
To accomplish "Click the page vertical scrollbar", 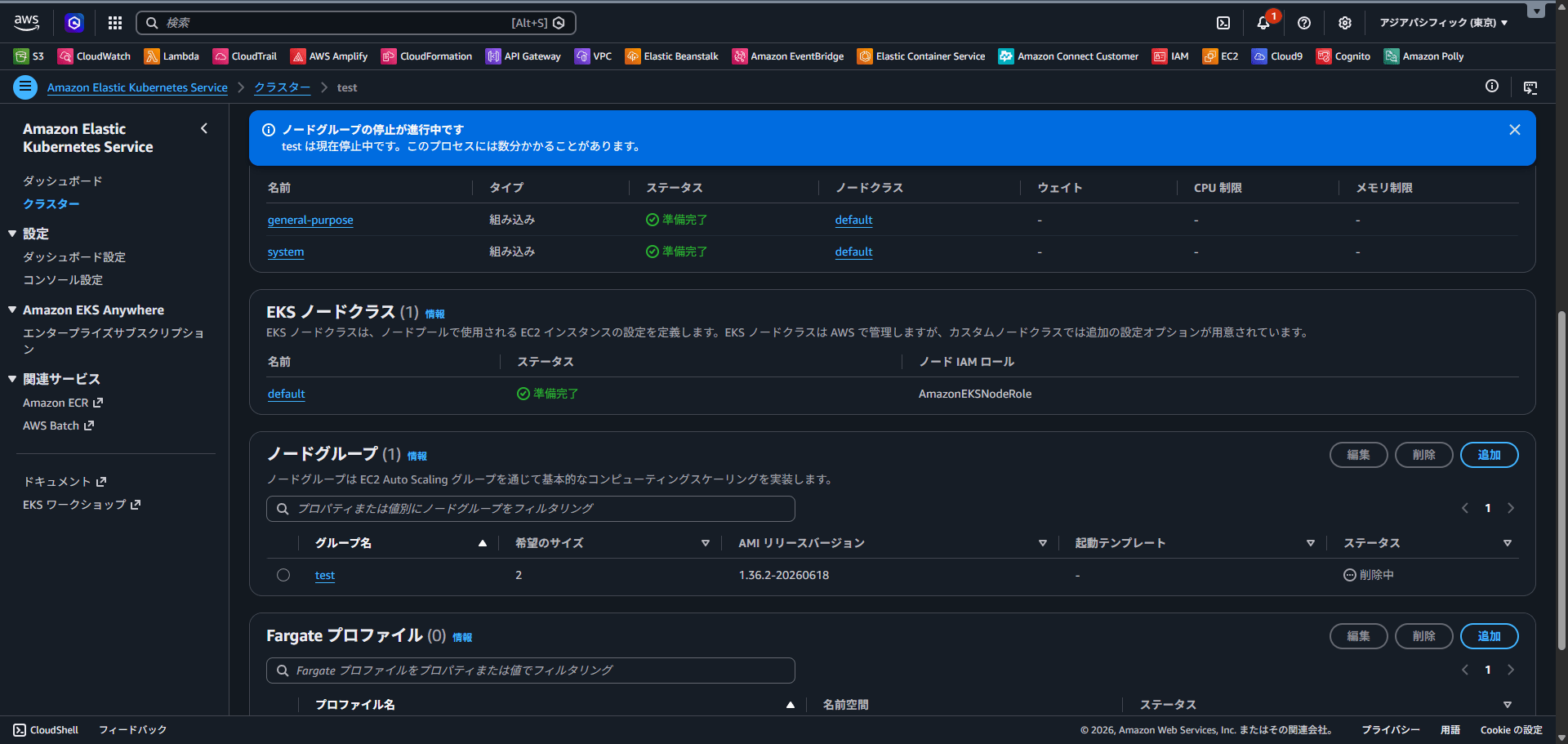I will (x=1562, y=480).
